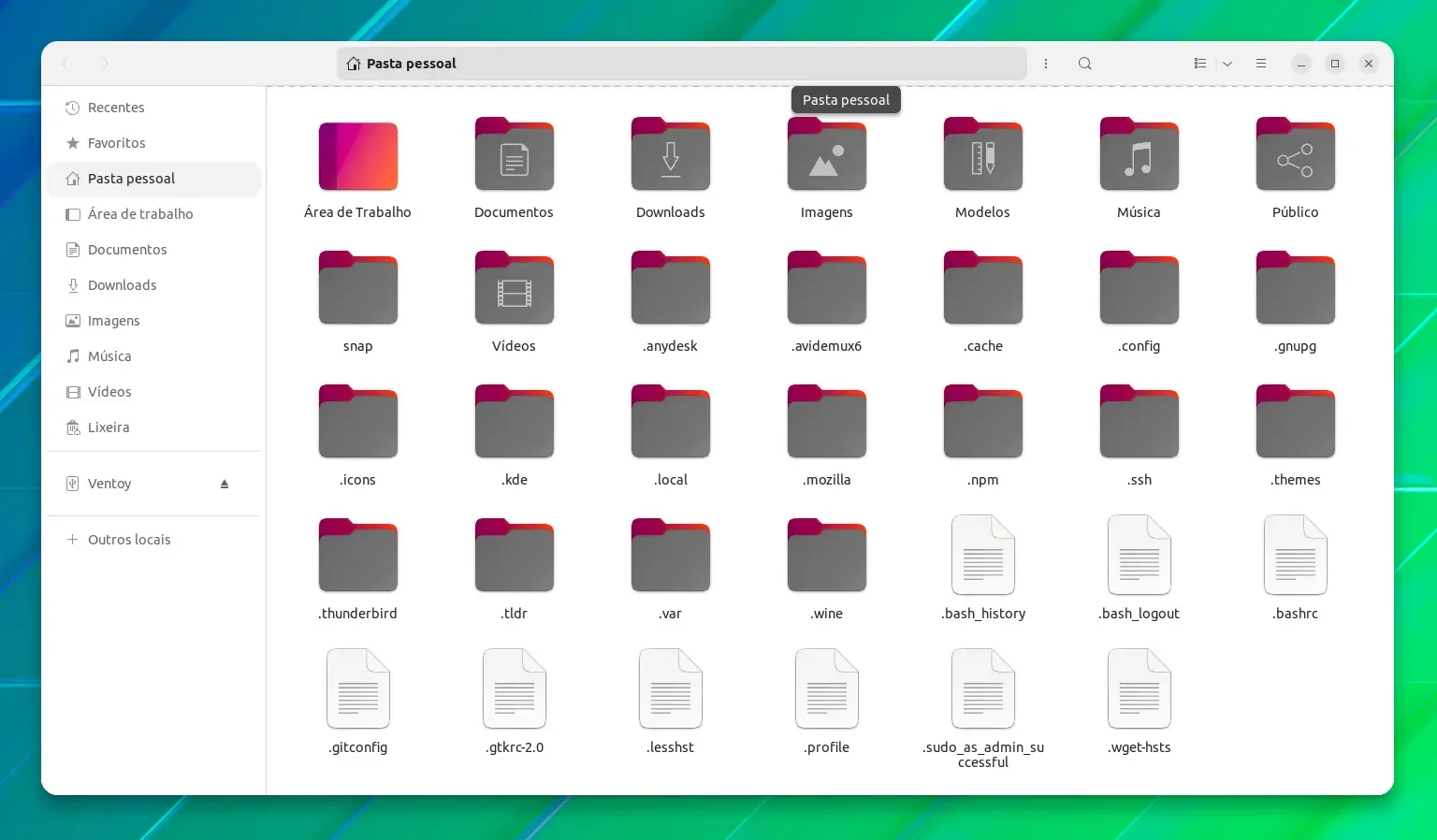
Task: Select the .thunderbird folder
Action: (x=358, y=556)
